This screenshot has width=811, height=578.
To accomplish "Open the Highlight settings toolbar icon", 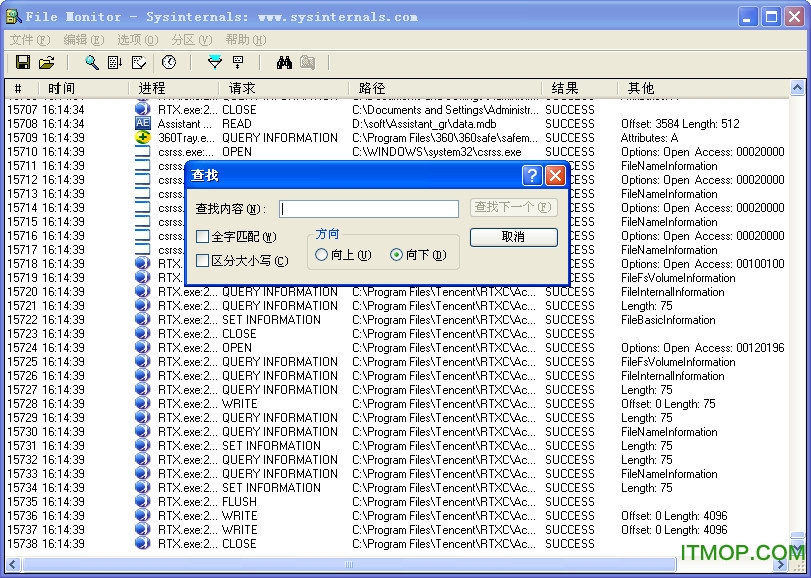I will pos(238,62).
